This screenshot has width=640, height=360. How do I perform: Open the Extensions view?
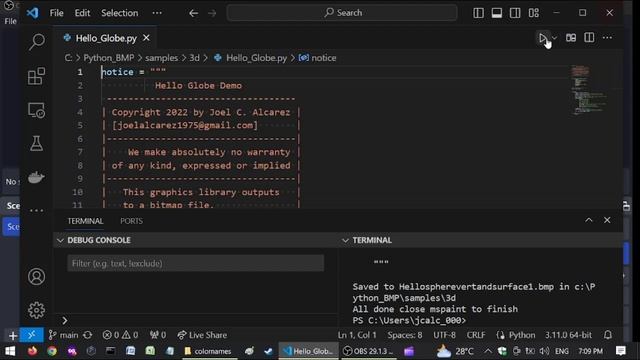(x=36, y=76)
